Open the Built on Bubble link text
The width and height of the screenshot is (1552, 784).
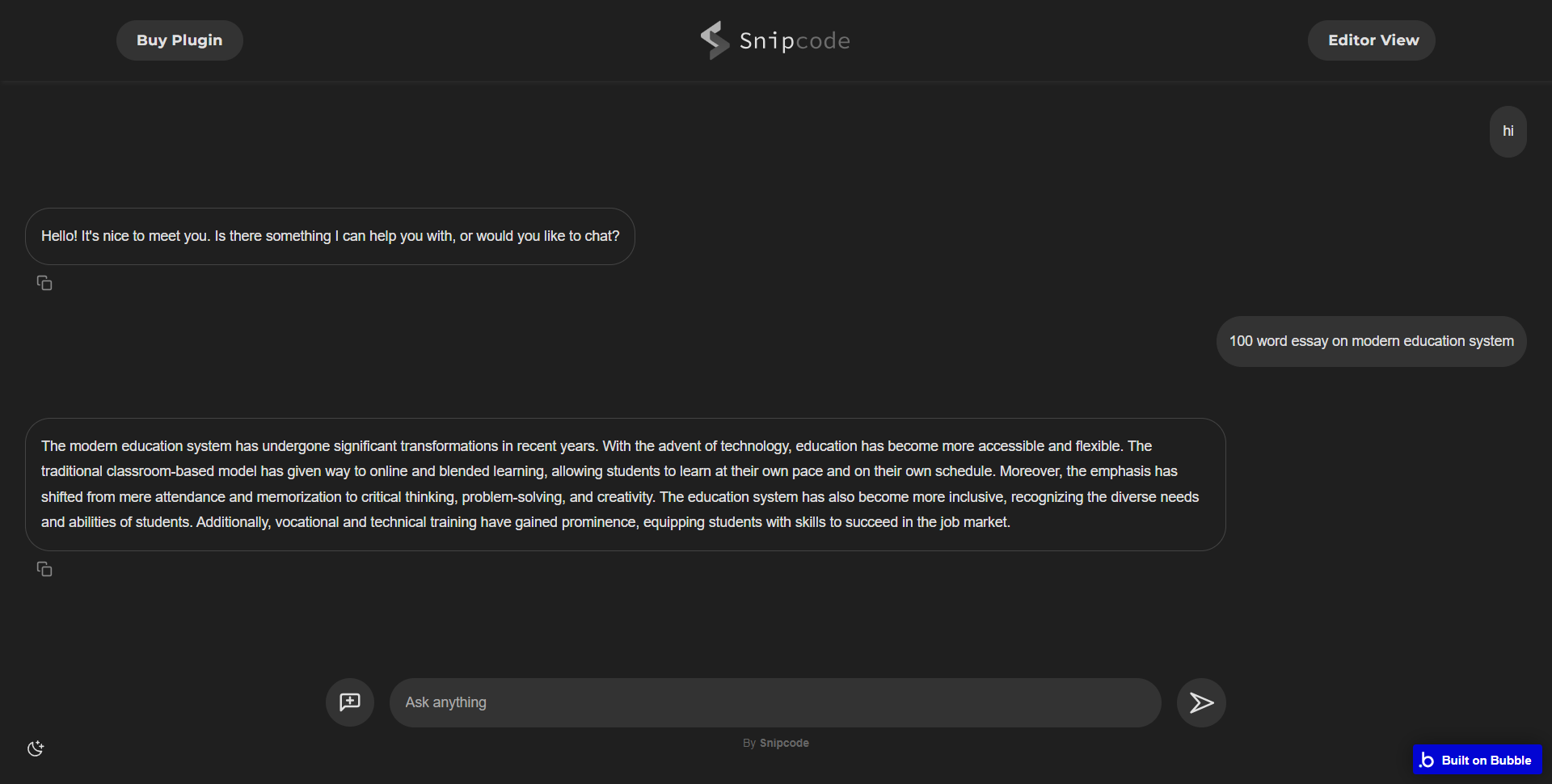point(1486,760)
